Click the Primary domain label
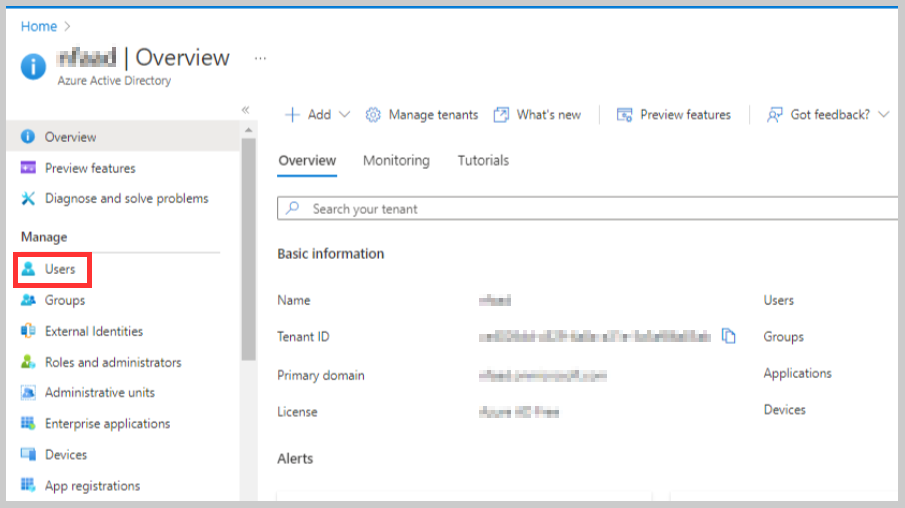Image resolution: width=905 pixels, height=508 pixels. click(x=321, y=375)
